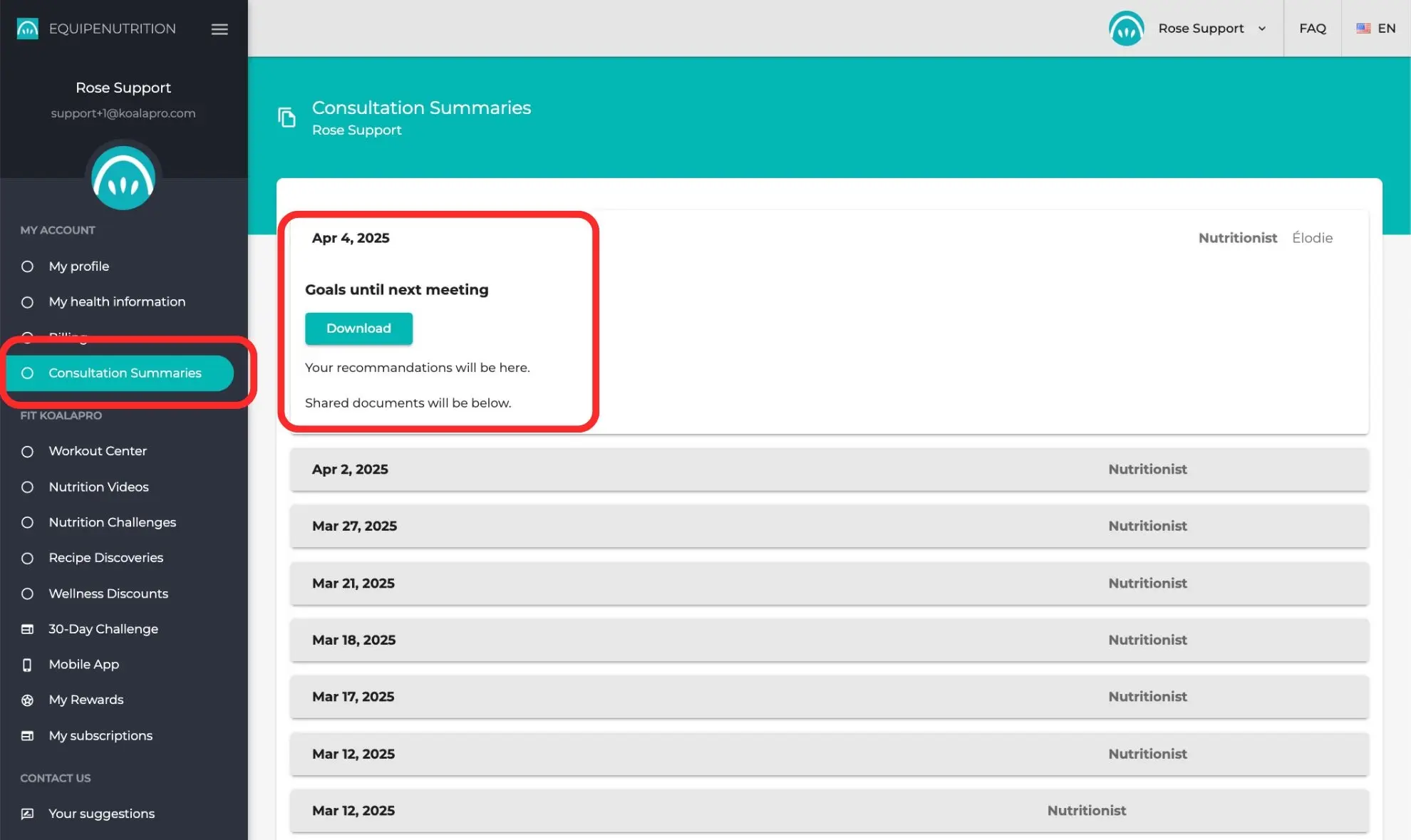This screenshot has height=840, width=1411.
Task: Click the Consultation Summaries documents icon
Action: point(286,117)
